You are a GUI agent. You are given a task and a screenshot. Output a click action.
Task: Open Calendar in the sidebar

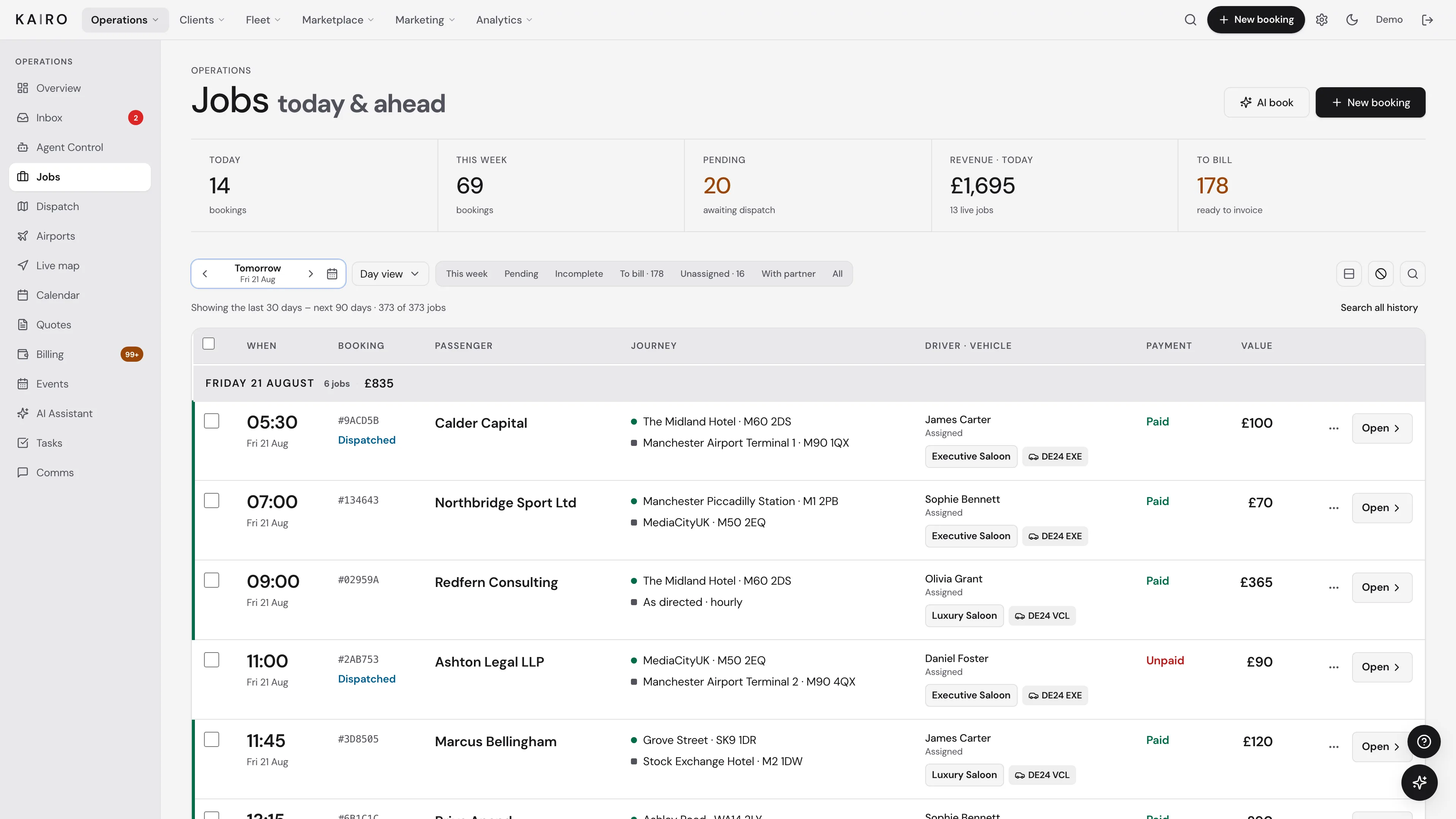coord(80,295)
